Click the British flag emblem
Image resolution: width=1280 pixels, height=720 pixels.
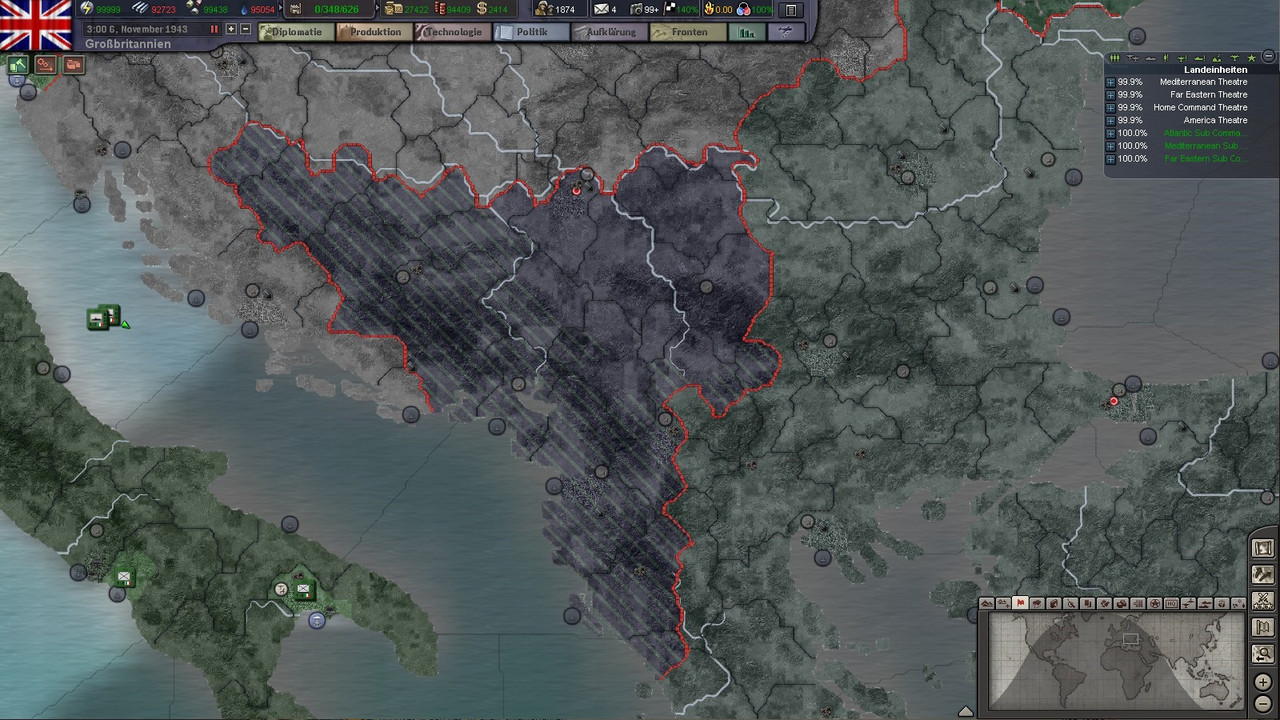(x=35, y=25)
